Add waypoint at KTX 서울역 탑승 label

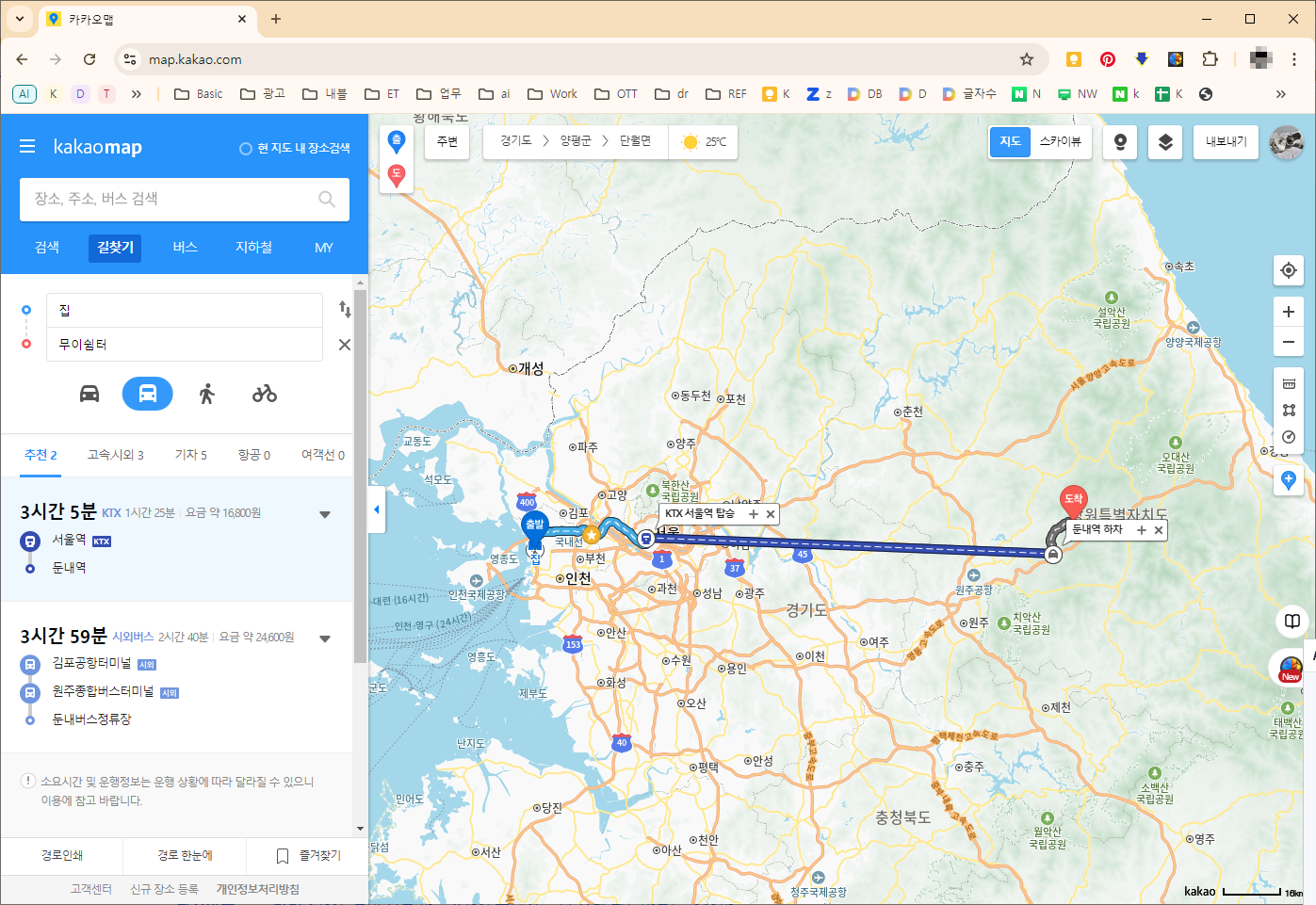(x=754, y=514)
